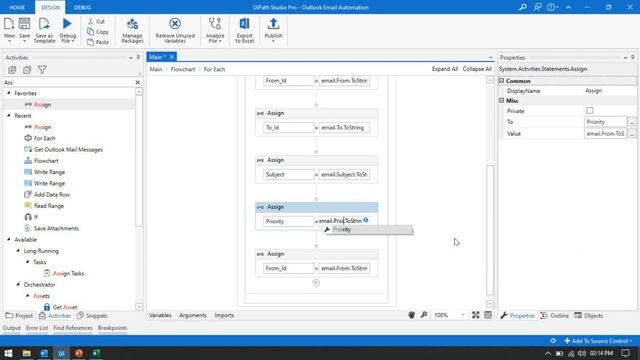Select Save Attachments activity
Screen dimensions: 640x360
click(x=56, y=228)
